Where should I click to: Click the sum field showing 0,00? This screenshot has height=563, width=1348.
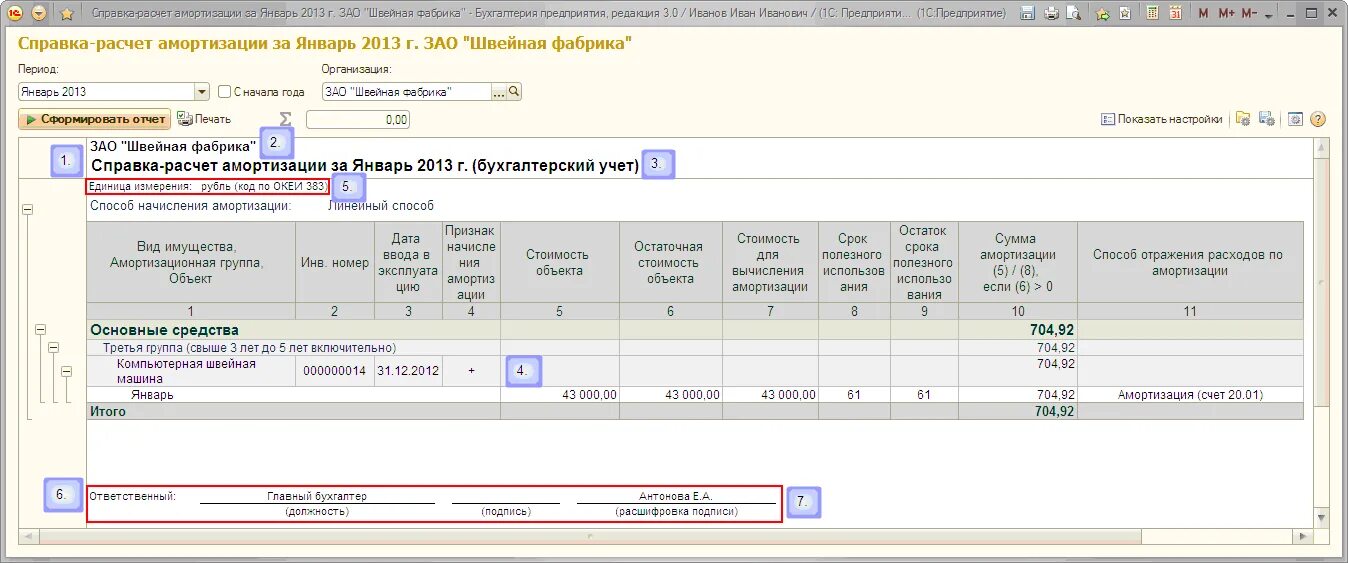pos(358,119)
